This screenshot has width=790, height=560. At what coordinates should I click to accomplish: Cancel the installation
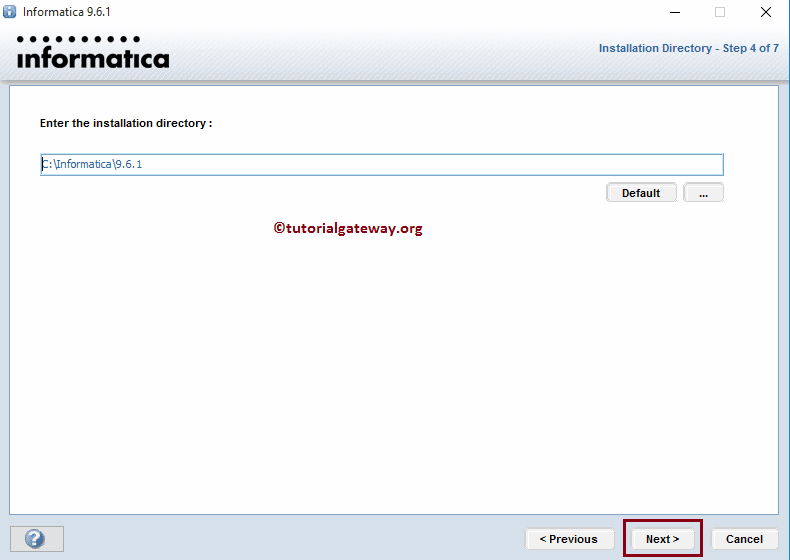click(744, 539)
